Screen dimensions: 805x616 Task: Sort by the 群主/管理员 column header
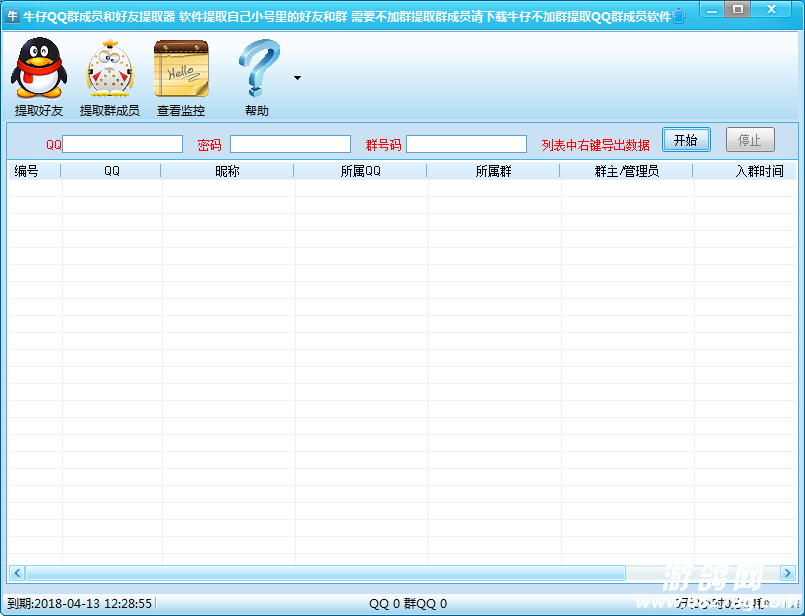pyautogui.click(x=626, y=171)
